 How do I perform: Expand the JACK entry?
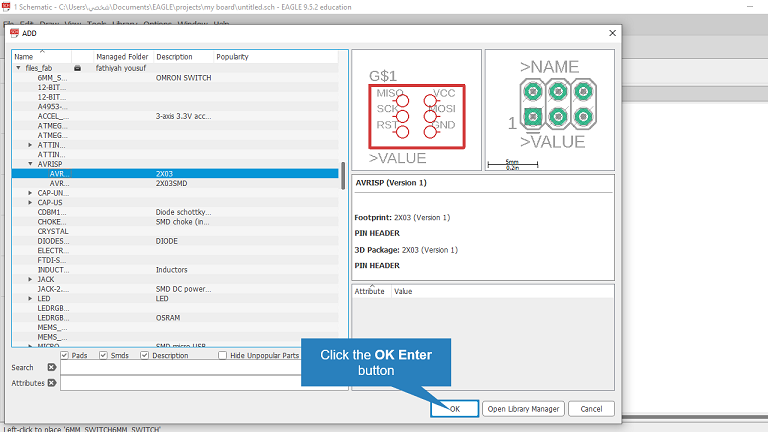tap(30, 279)
